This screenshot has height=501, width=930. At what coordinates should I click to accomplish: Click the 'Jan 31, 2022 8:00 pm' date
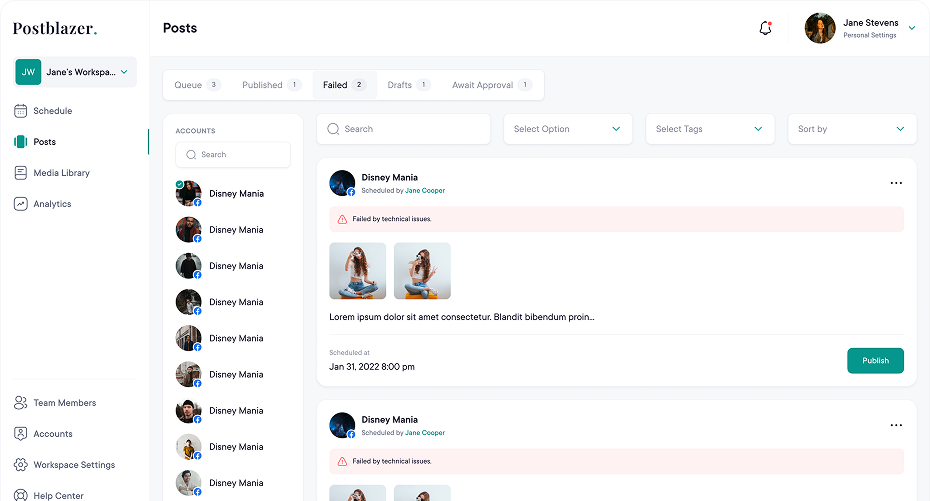[x=372, y=367]
